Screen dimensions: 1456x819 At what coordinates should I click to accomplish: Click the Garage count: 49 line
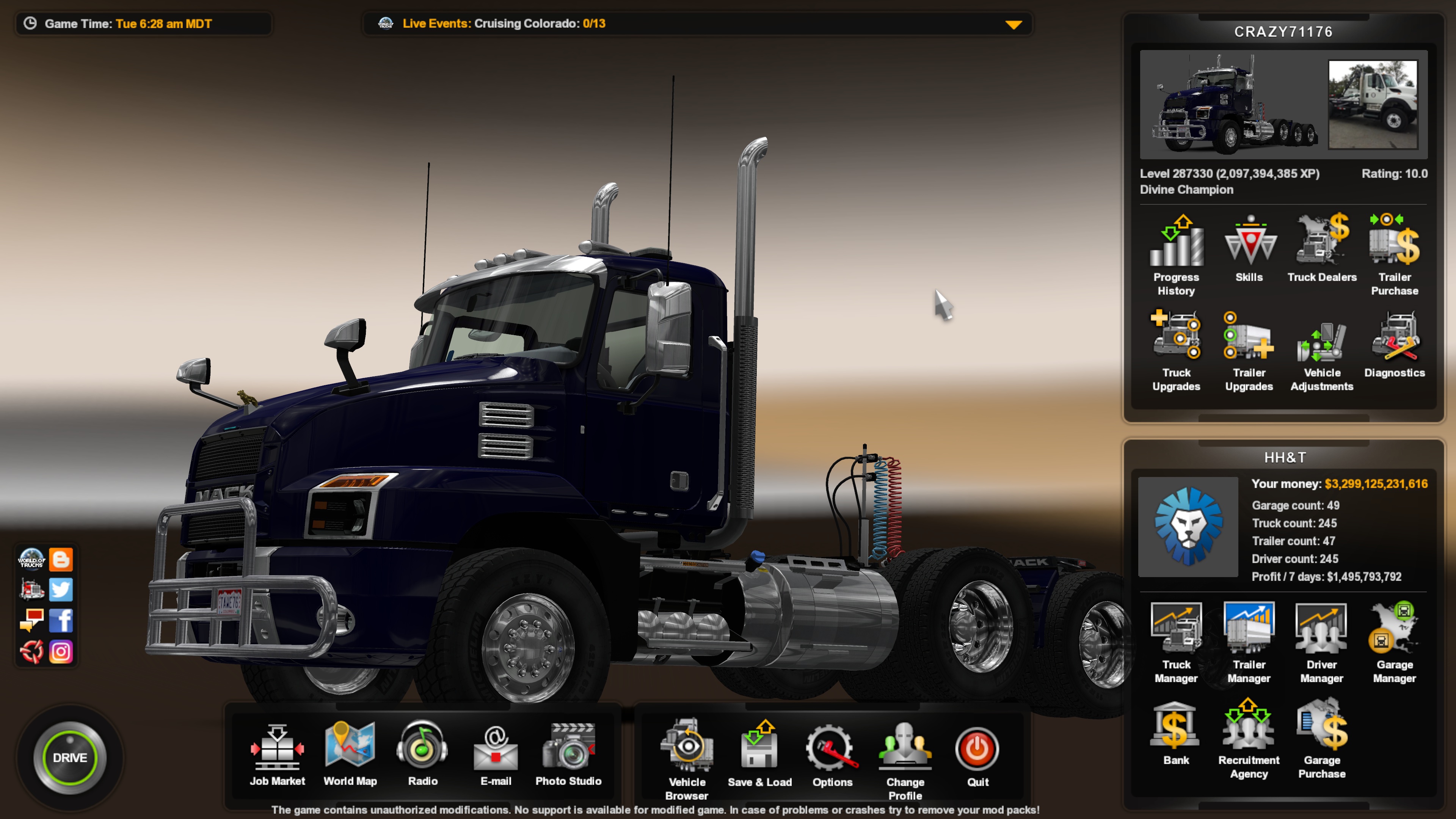1296,505
